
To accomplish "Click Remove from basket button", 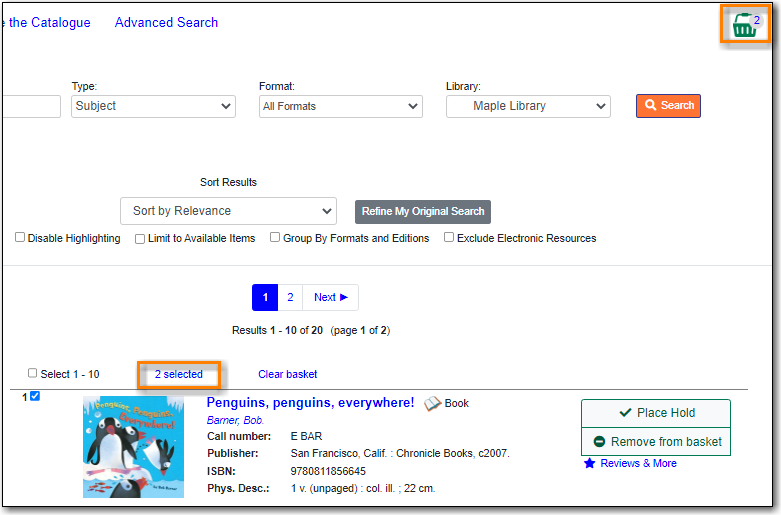I will click(656, 441).
